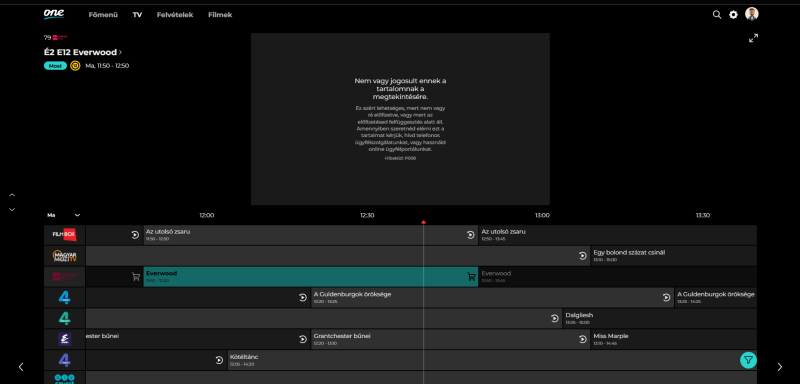The width and height of the screenshot is (800, 384).
Task: Click cart icon before Everwood 11:50
Action: click(136, 277)
